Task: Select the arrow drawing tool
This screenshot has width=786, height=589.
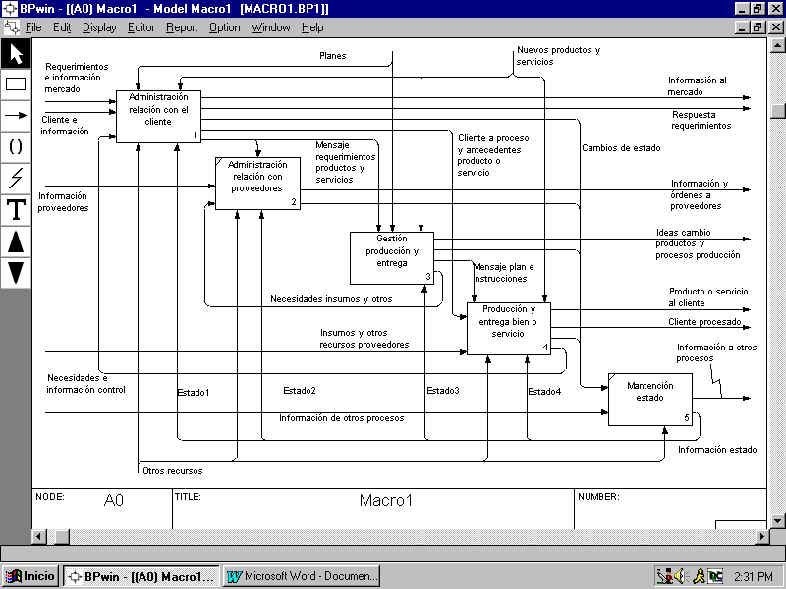Action: point(16,115)
